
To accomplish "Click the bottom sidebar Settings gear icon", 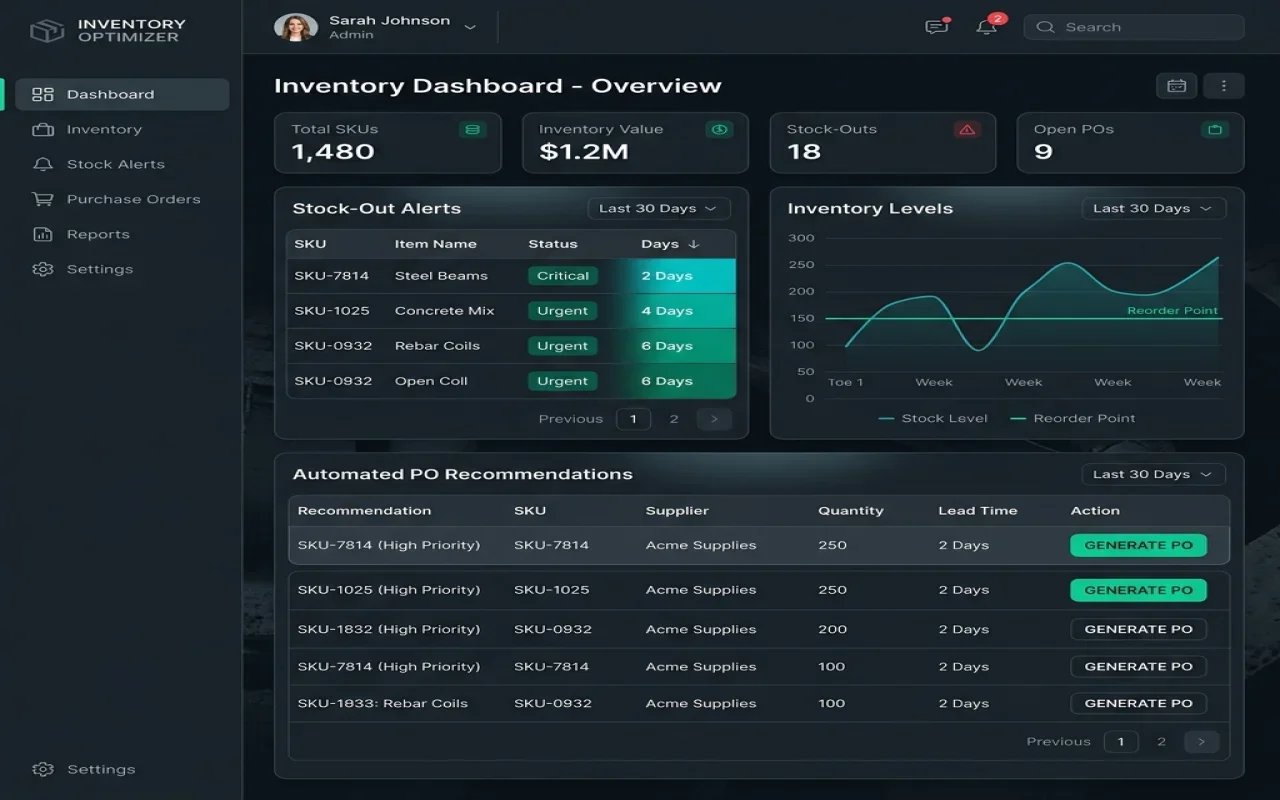I will pyautogui.click(x=43, y=770).
